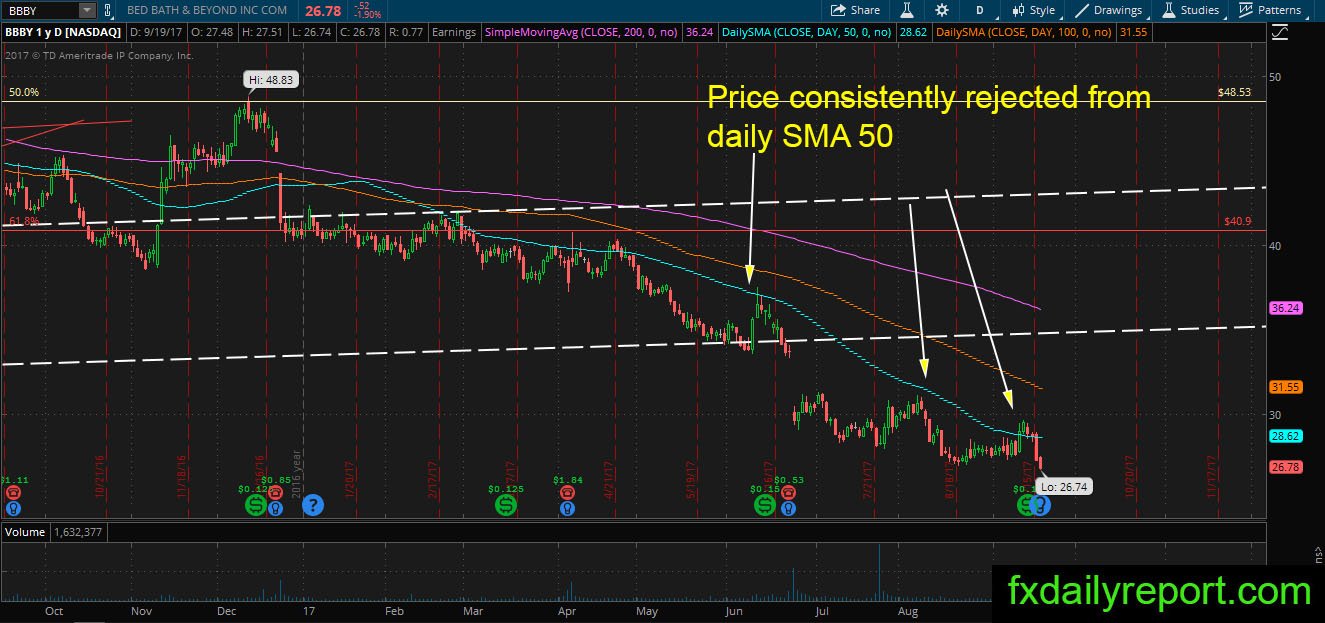Viewport: 1325px width, 623px height.
Task: Click the Oct label on time axis
Action: click(54, 610)
